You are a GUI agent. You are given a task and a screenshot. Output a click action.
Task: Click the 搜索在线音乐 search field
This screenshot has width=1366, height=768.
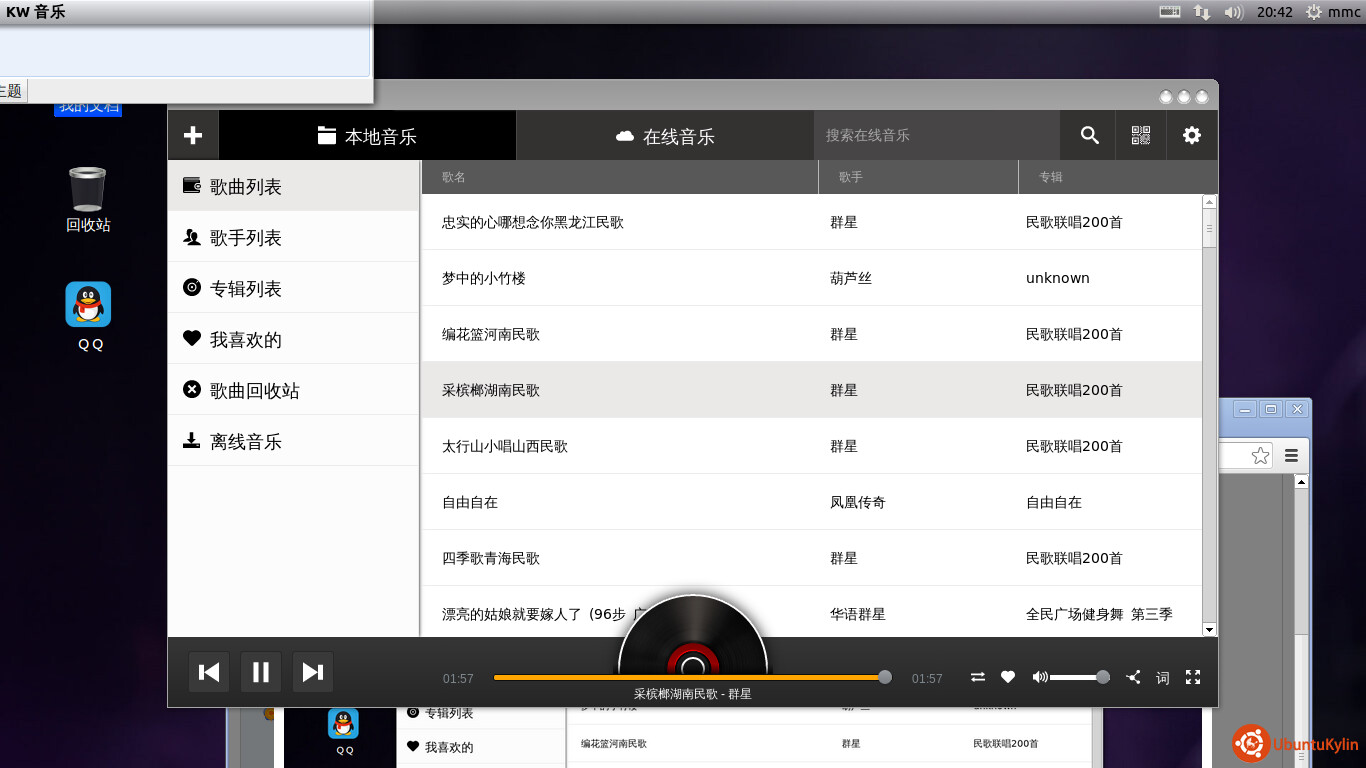[936, 135]
